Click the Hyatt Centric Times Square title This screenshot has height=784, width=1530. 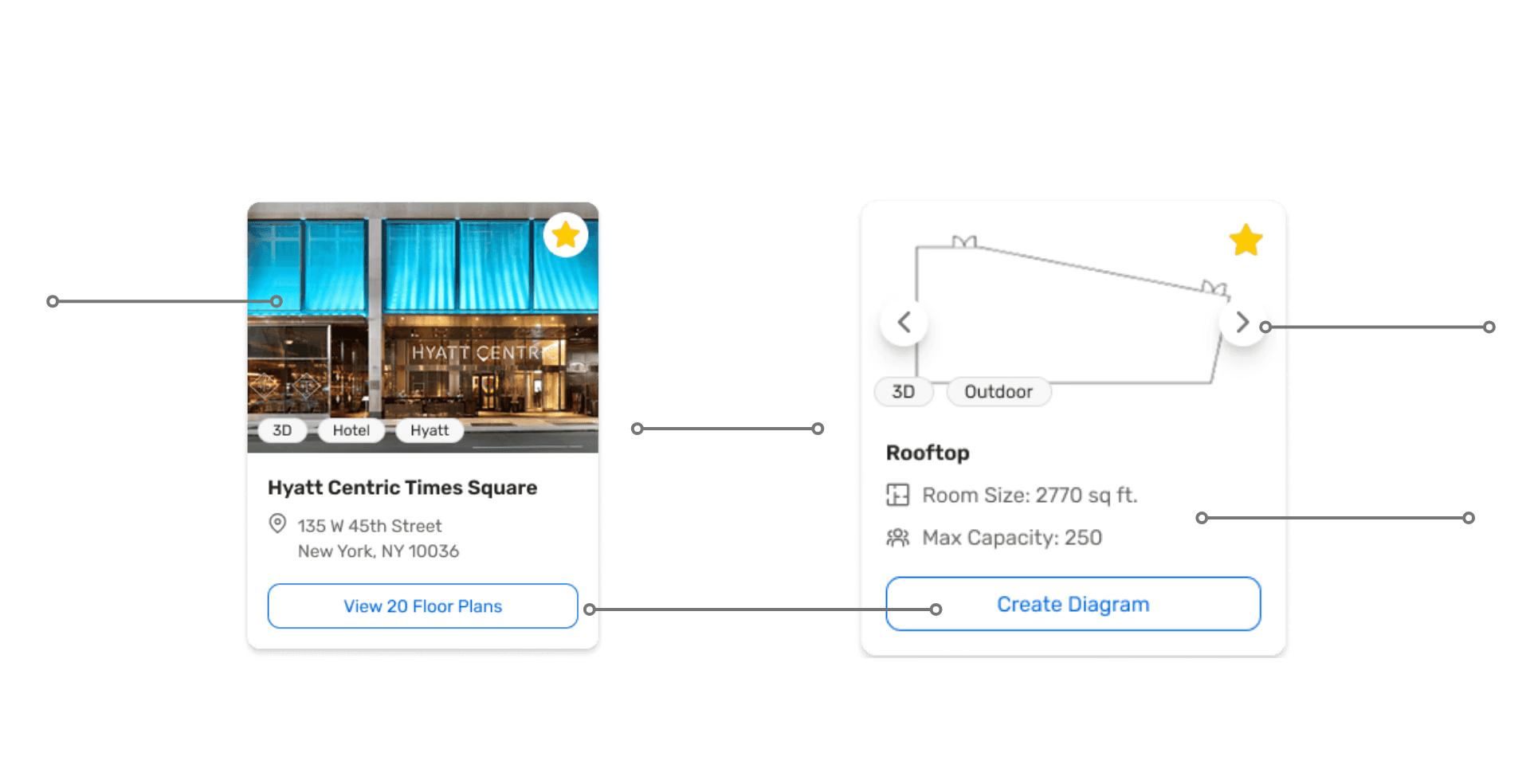402,488
